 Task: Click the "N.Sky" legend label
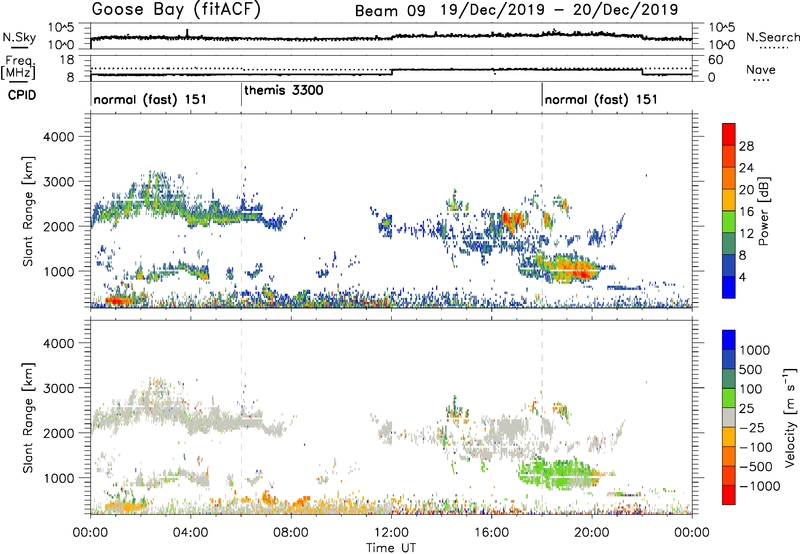tap(19, 37)
